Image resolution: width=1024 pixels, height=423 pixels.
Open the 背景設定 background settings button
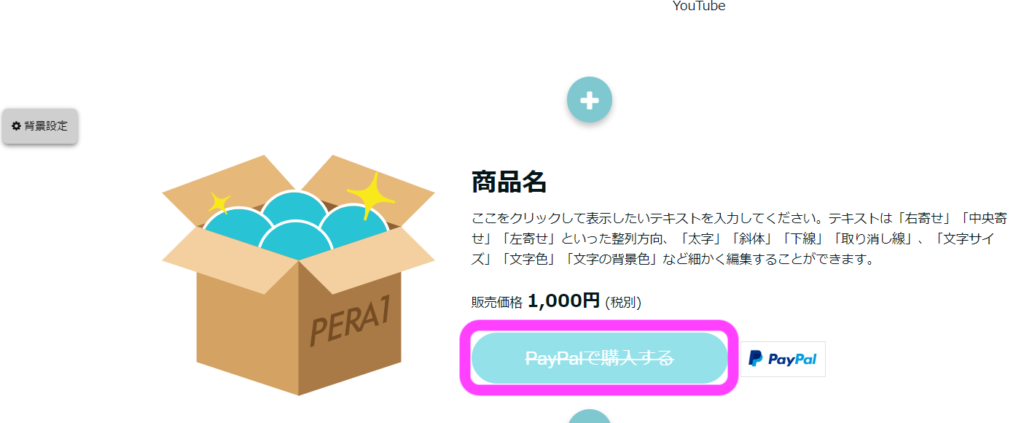40,126
